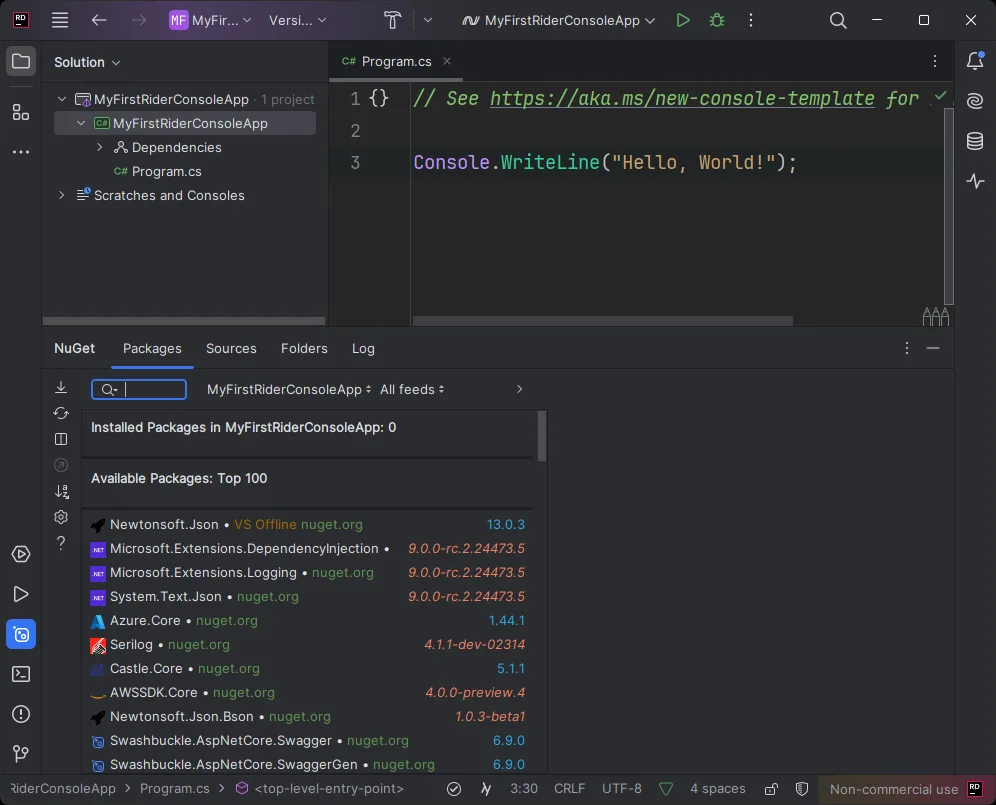Toggle NuGet details pane layout icon
Image resolution: width=996 pixels, height=805 pixels.
point(61,439)
